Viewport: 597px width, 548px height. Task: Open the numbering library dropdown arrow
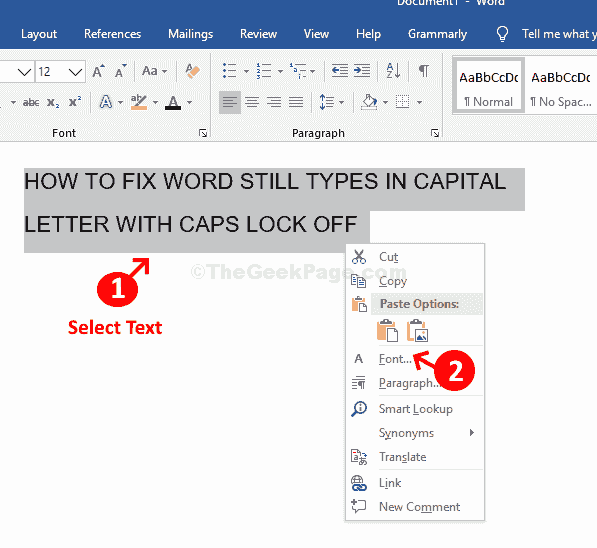coord(280,71)
